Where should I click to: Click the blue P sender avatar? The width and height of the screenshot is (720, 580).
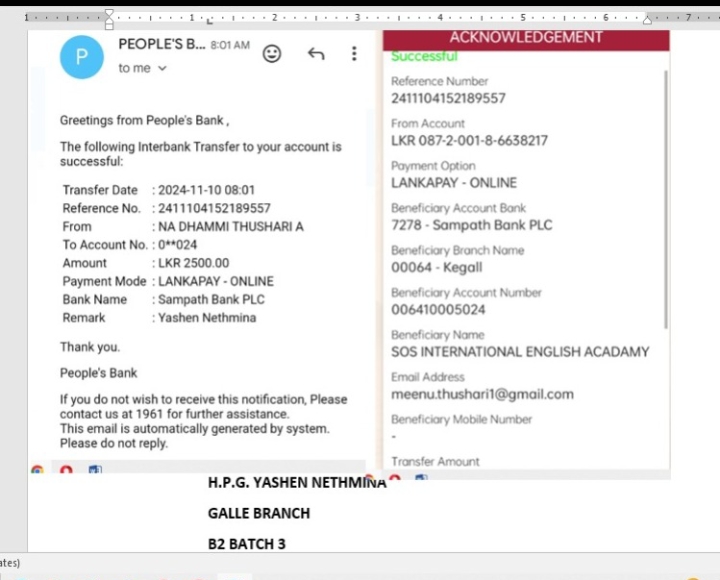[82, 57]
